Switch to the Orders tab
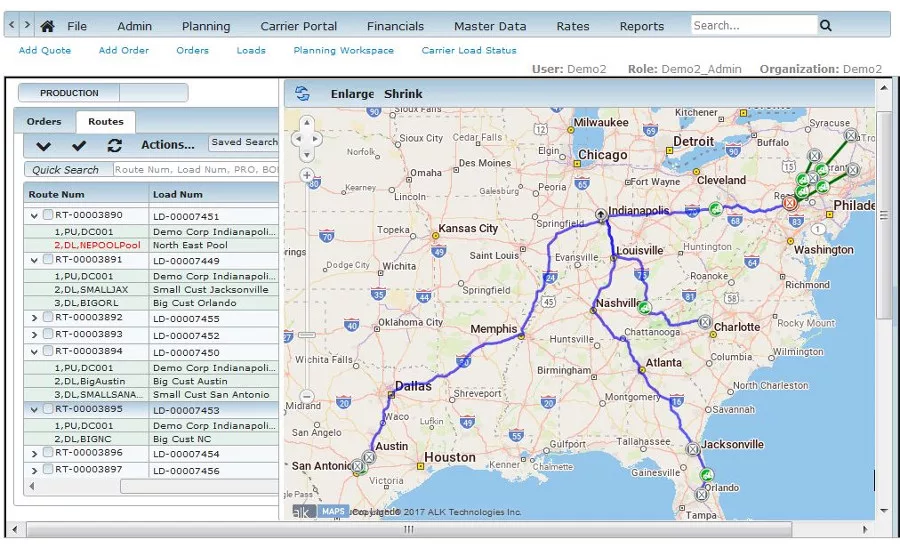The width and height of the screenshot is (900, 550). (x=44, y=122)
